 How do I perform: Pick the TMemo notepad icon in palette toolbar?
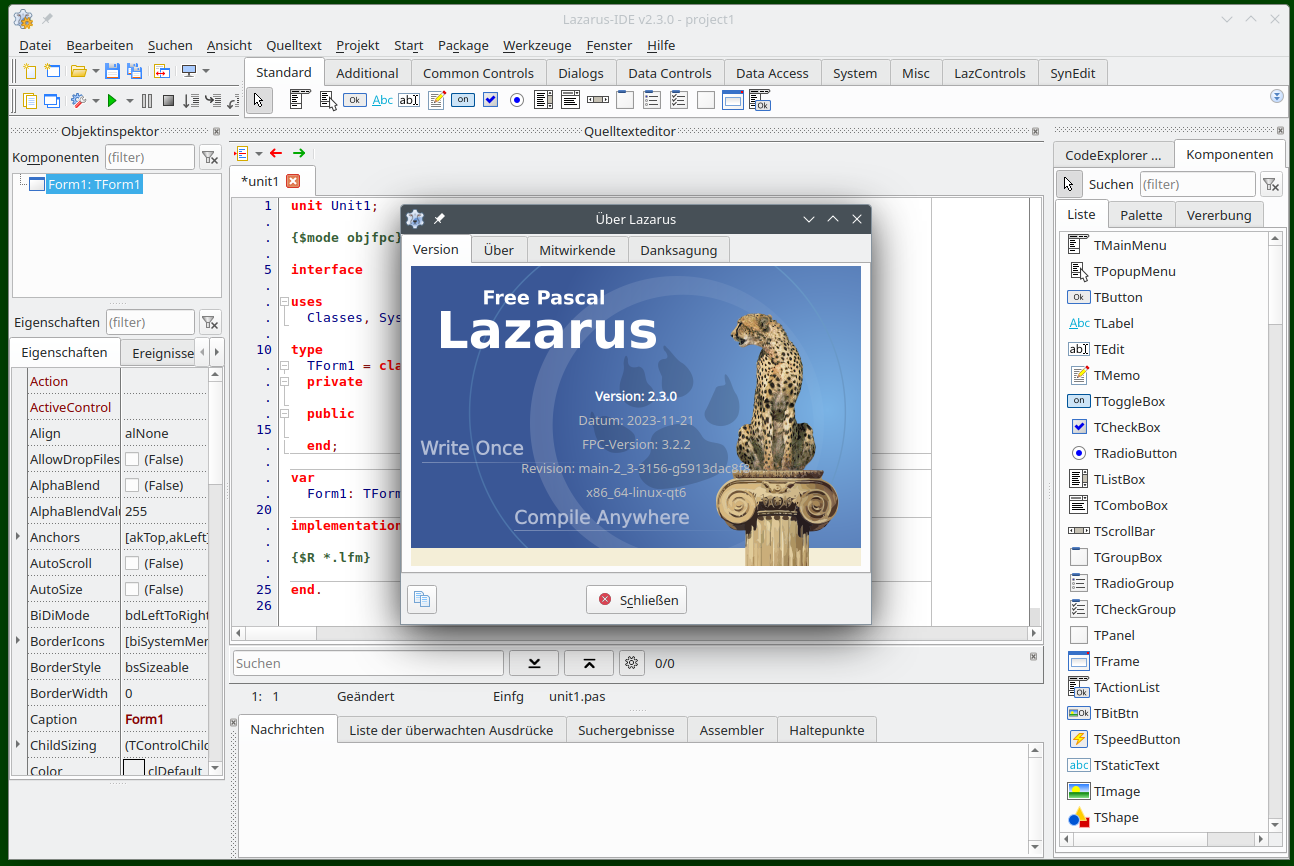(x=436, y=99)
